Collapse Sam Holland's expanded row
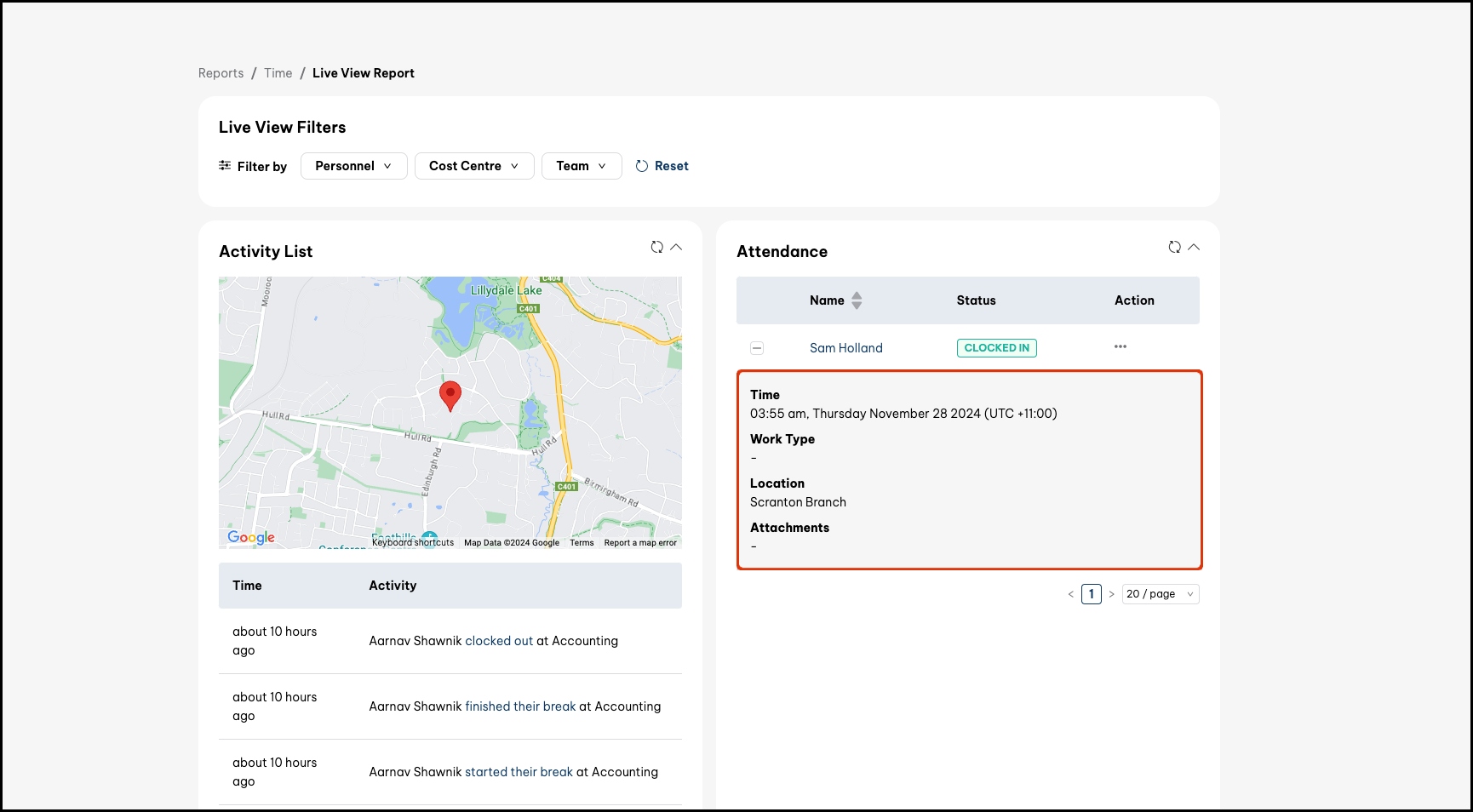This screenshot has width=1473, height=812. point(757,348)
